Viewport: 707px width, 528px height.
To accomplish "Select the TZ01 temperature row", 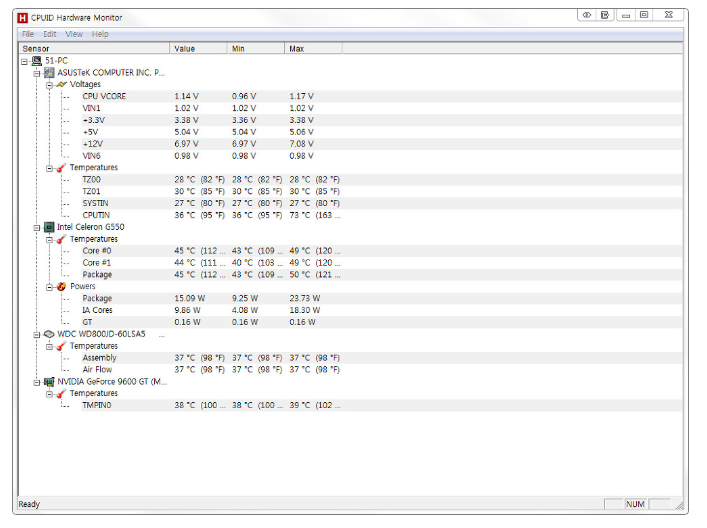I will [381, 192].
